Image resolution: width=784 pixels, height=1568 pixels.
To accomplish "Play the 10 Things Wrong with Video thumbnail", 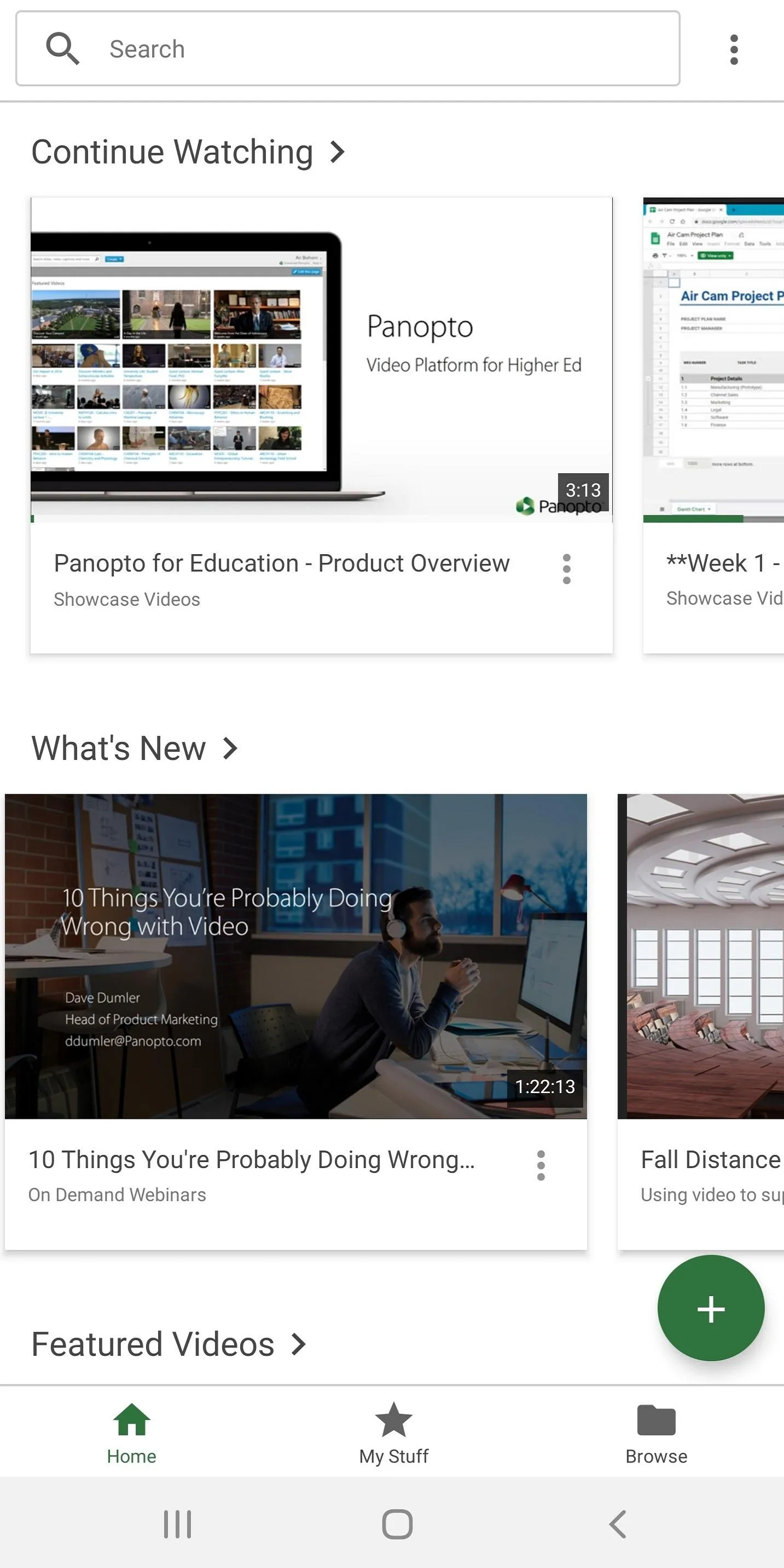I will pos(296,956).
